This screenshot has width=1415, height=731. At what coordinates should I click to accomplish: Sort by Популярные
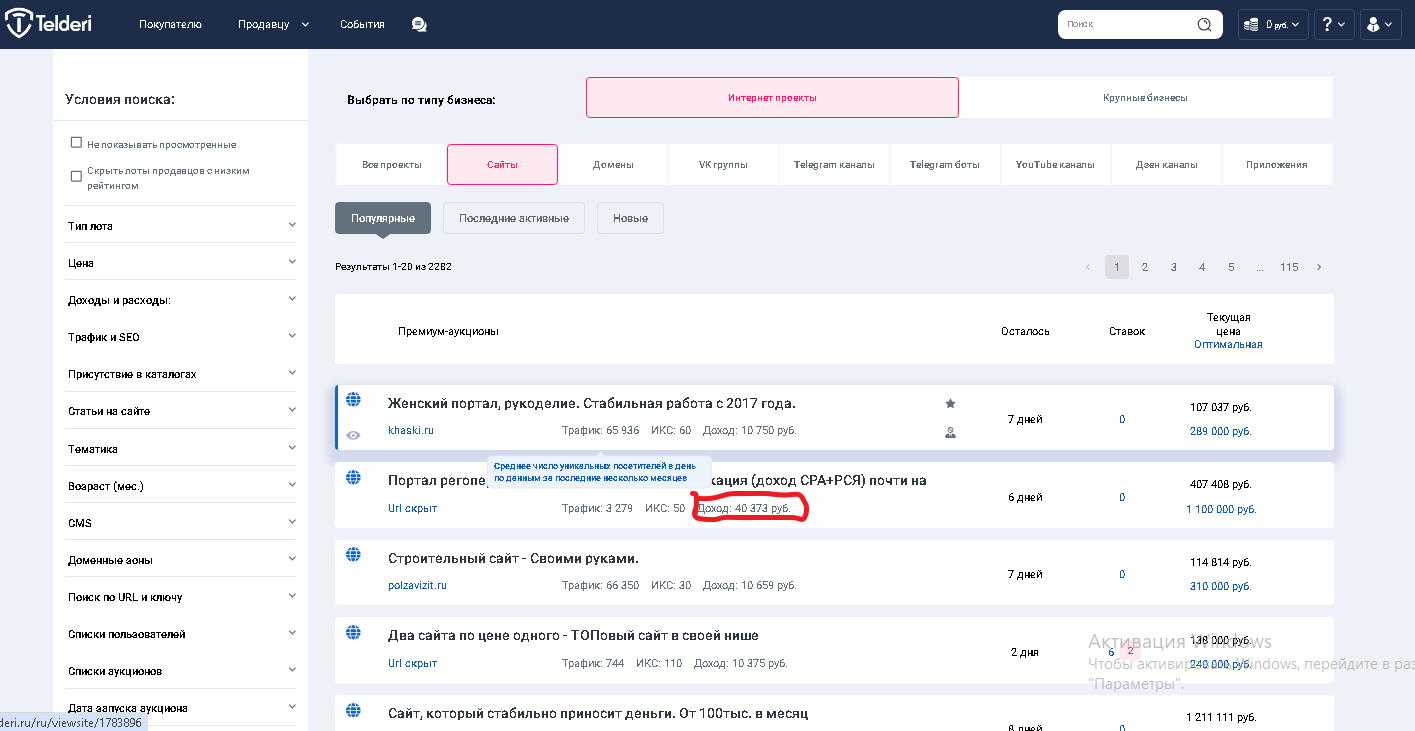coord(383,218)
